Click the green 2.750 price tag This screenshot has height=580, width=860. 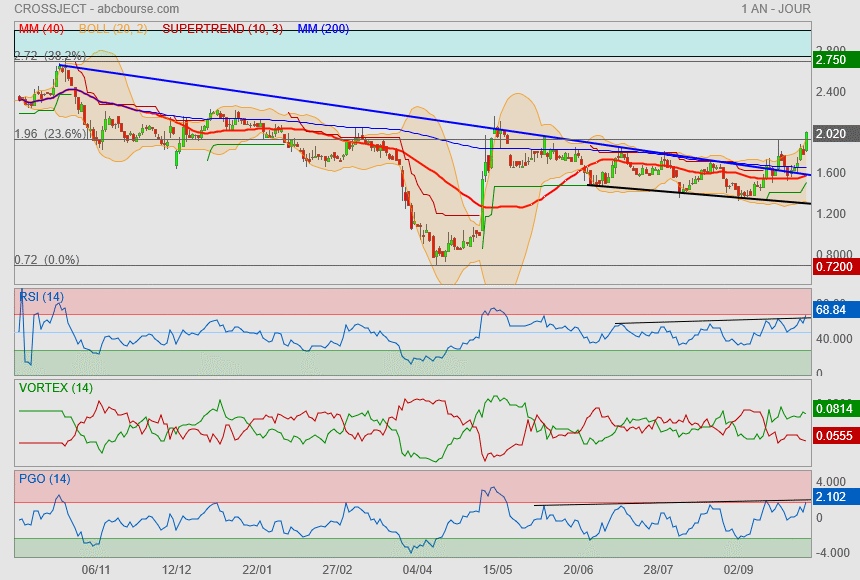click(x=832, y=60)
